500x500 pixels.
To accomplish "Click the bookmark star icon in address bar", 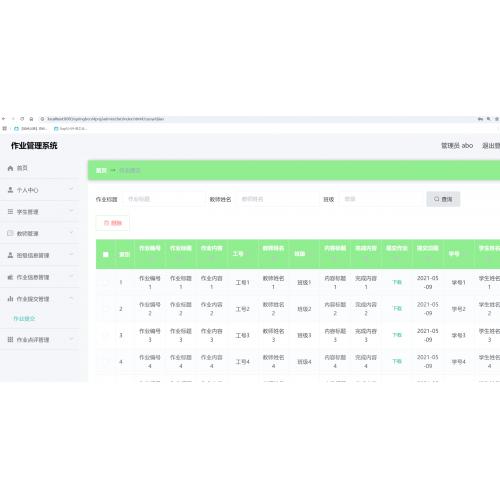I will [497, 119].
